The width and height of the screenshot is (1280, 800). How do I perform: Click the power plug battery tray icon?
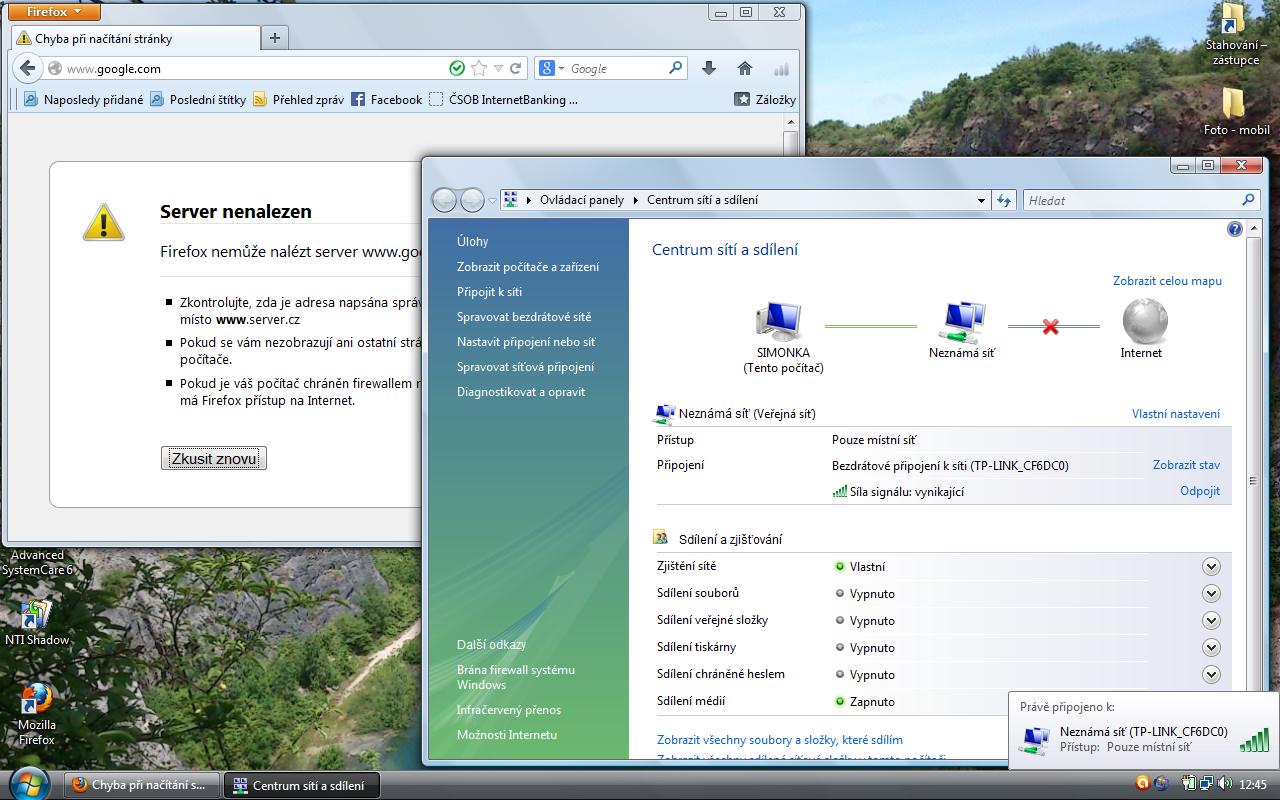1189,784
